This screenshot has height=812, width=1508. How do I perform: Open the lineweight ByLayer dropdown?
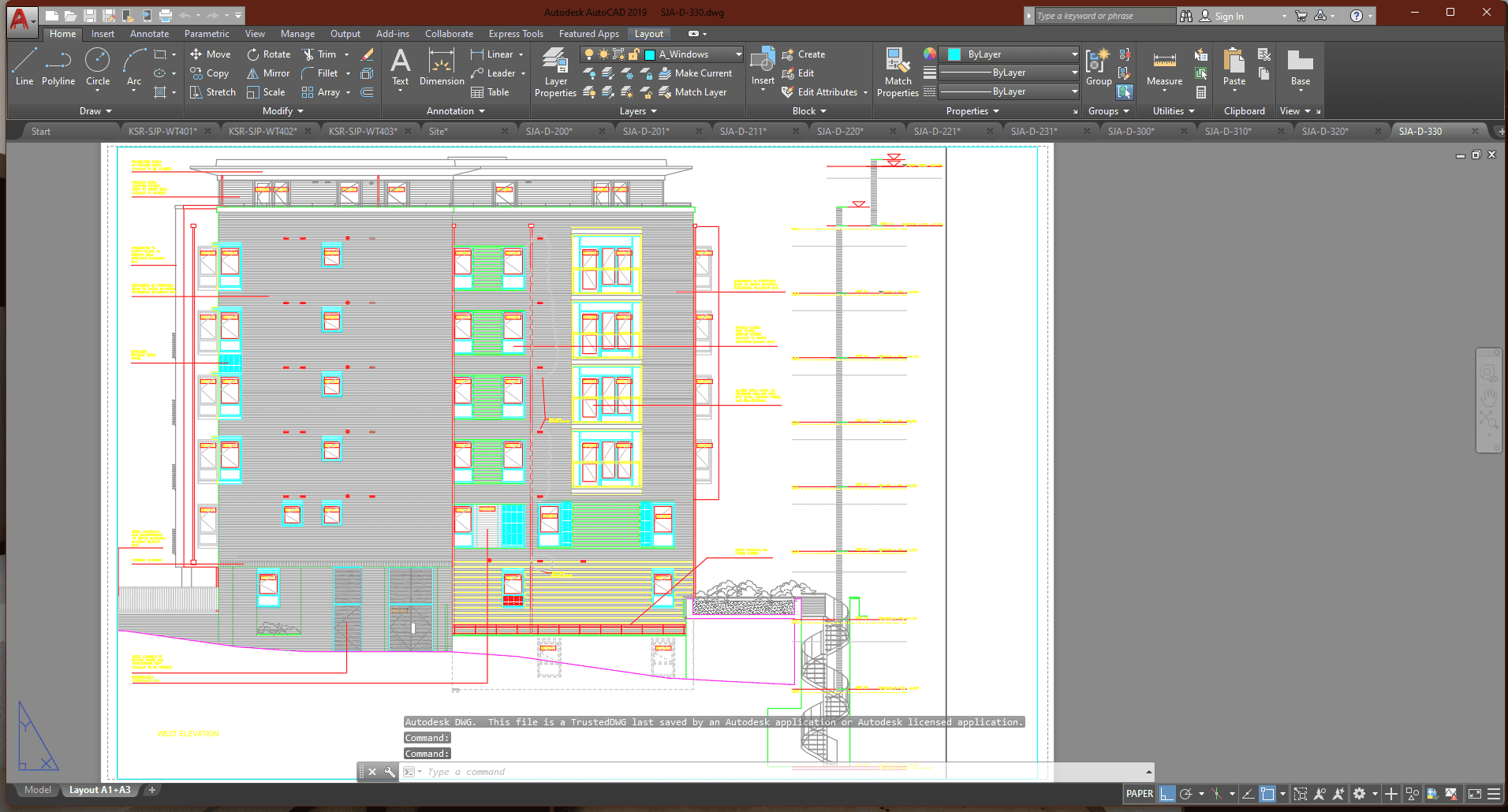(x=1074, y=73)
